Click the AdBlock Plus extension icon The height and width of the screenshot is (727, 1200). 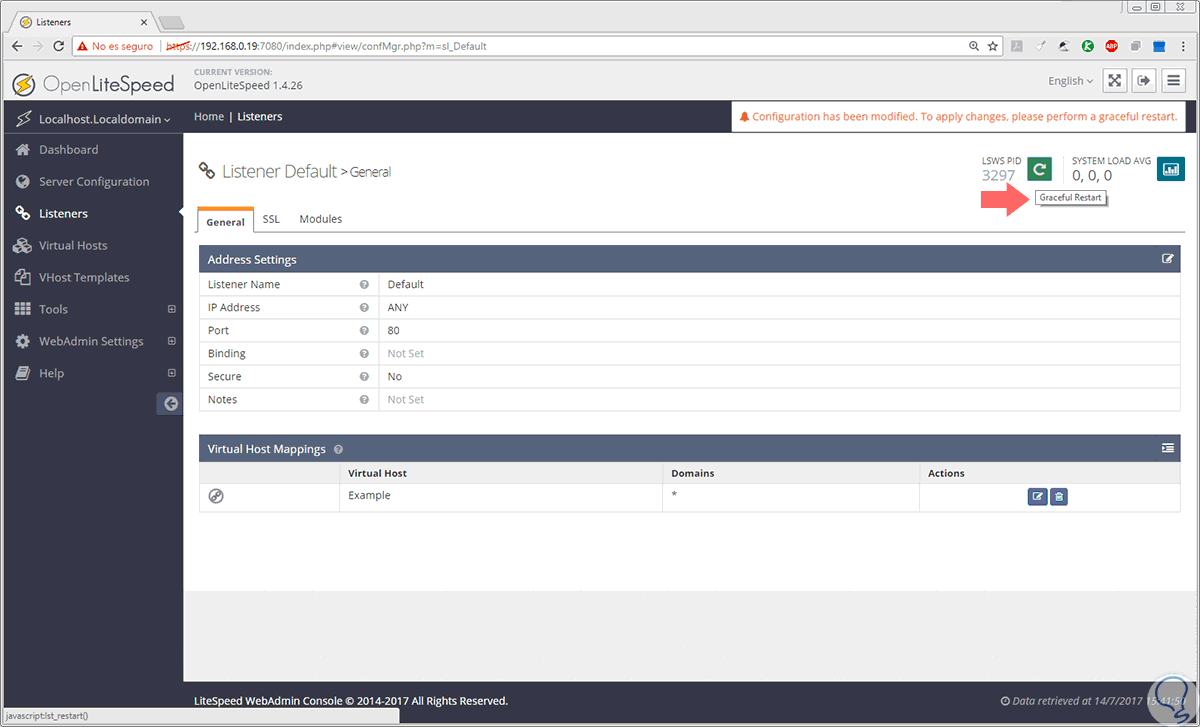tap(1111, 46)
